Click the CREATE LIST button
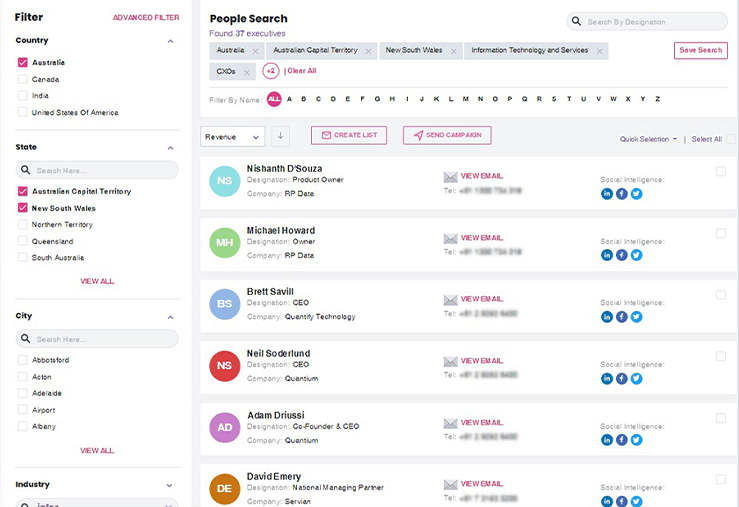Screen dimensions: 739x507 [349, 135]
